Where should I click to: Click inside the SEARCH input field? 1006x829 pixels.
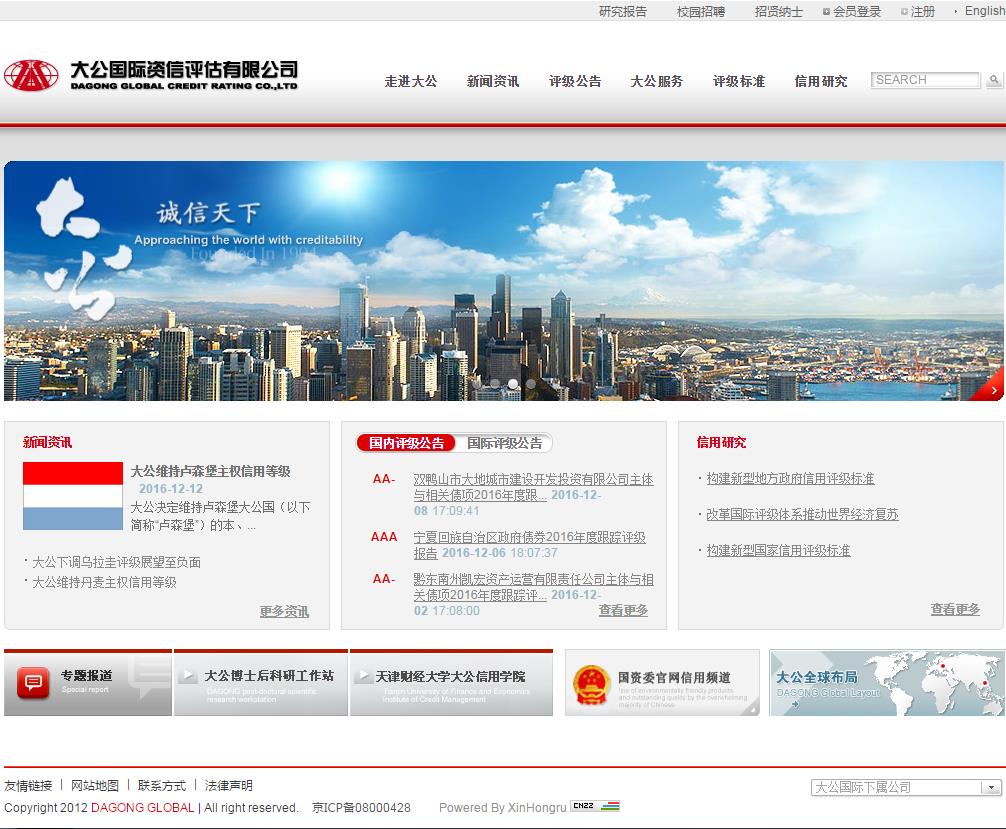925,80
